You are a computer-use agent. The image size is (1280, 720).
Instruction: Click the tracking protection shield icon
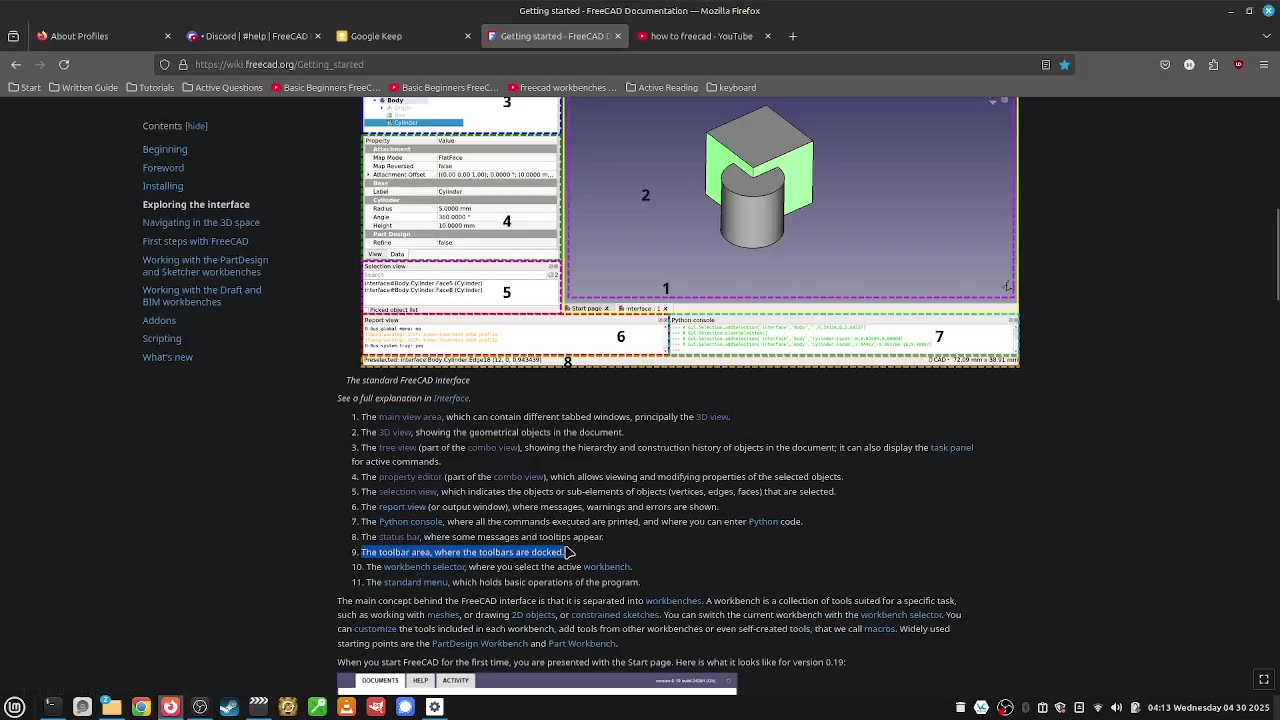[165, 64]
